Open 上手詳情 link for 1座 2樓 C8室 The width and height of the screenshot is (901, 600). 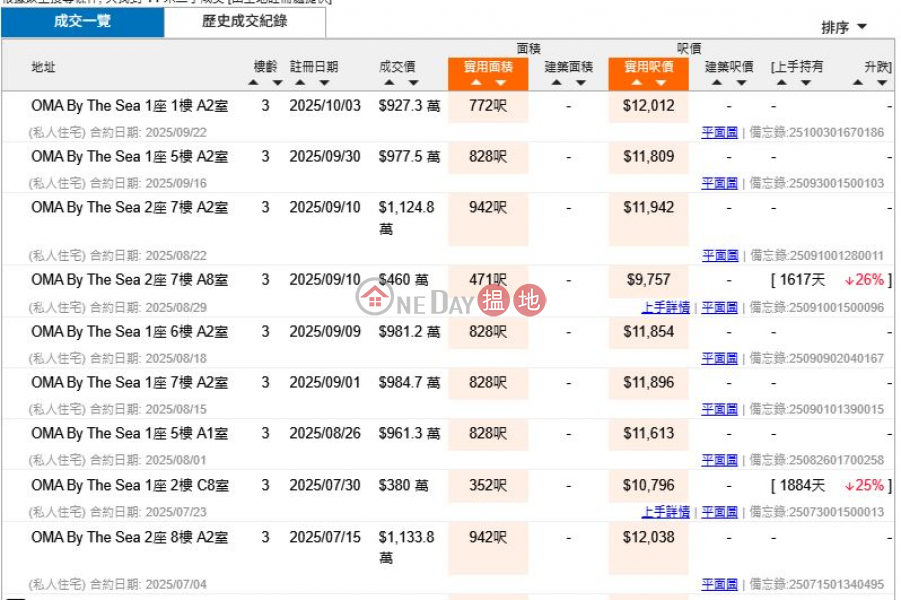point(665,512)
